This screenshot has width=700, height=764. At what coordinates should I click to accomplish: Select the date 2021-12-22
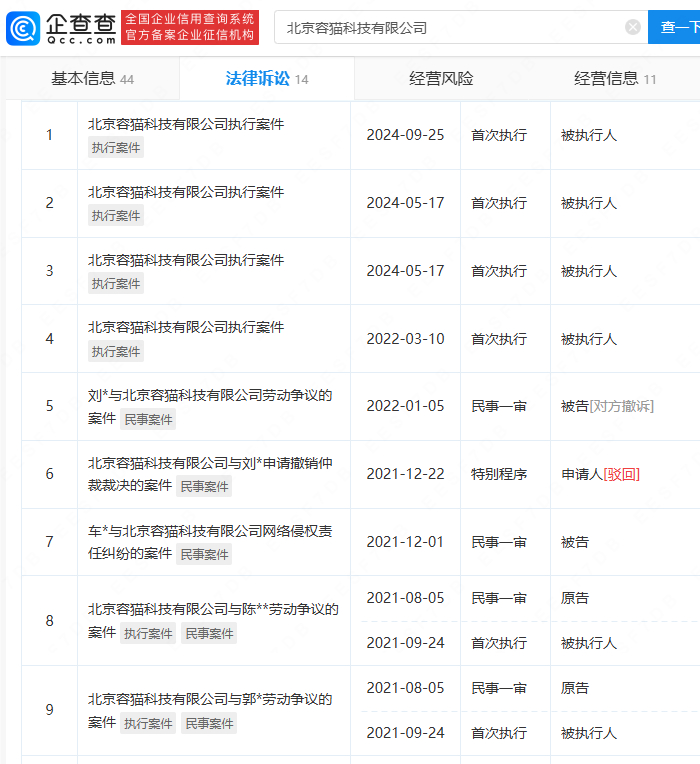click(405, 474)
